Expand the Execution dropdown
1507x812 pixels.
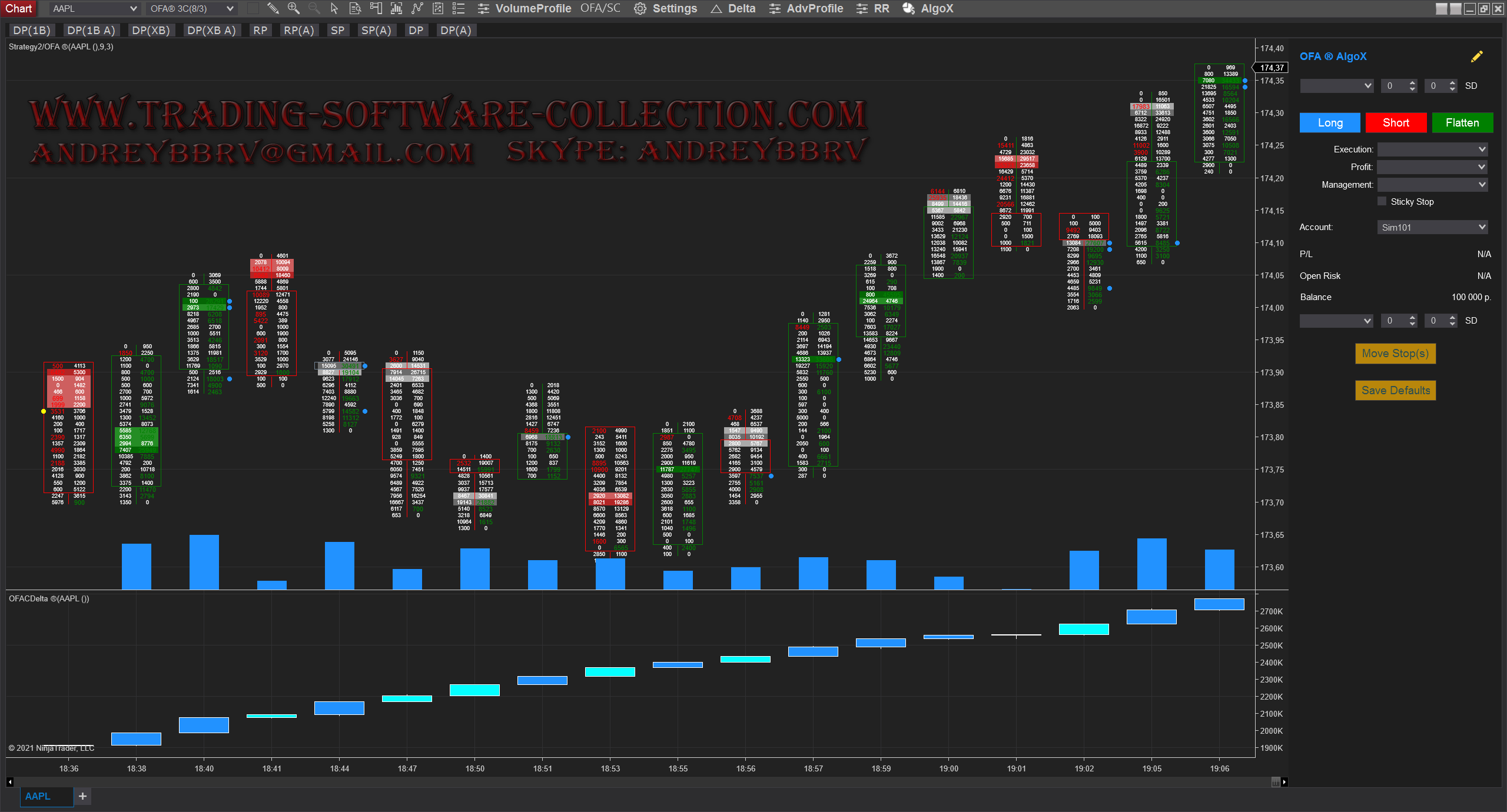click(x=1432, y=149)
